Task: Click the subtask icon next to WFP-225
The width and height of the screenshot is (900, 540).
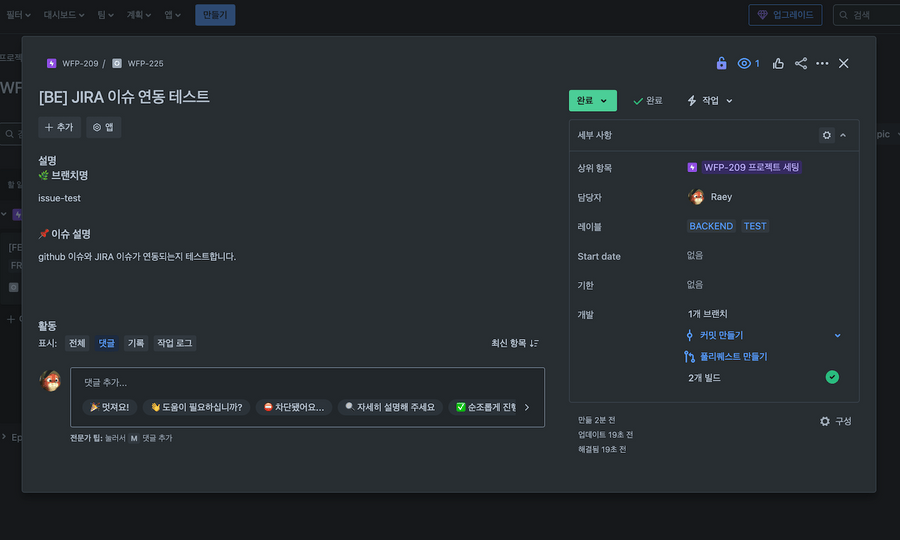Action: [117, 63]
